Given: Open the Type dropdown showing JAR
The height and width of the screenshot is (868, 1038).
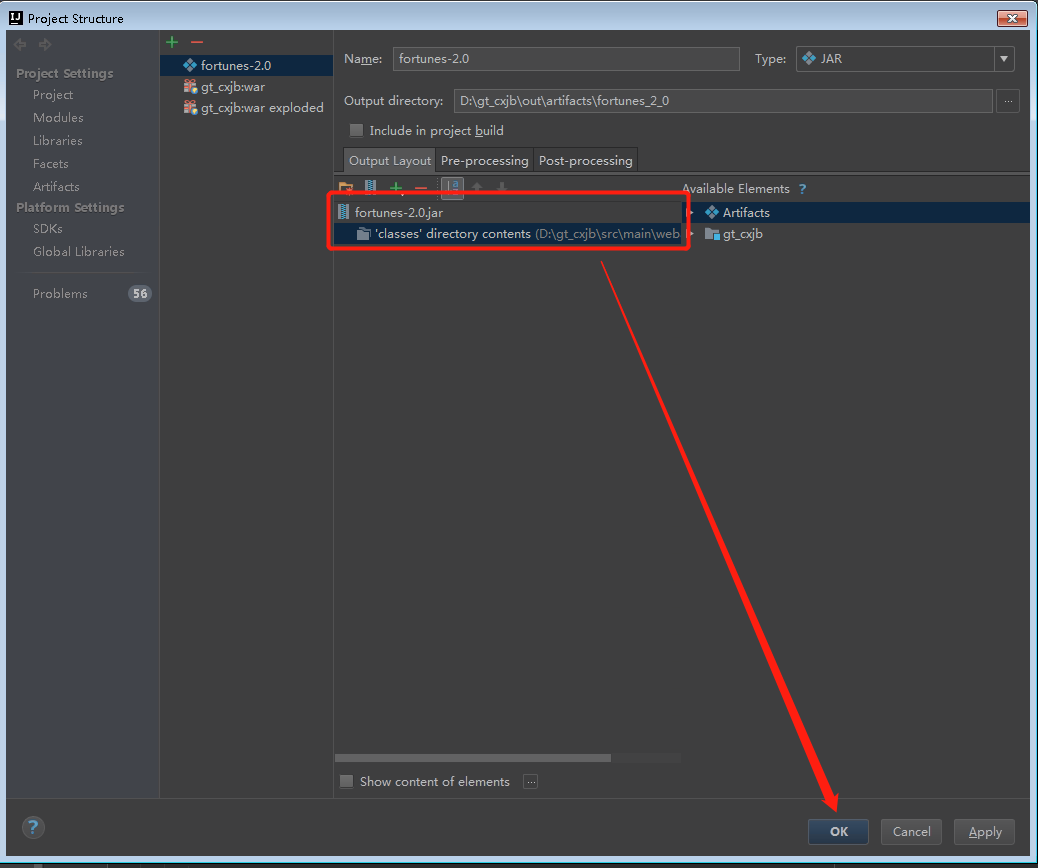Looking at the screenshot, I should tap(1003, 59).
